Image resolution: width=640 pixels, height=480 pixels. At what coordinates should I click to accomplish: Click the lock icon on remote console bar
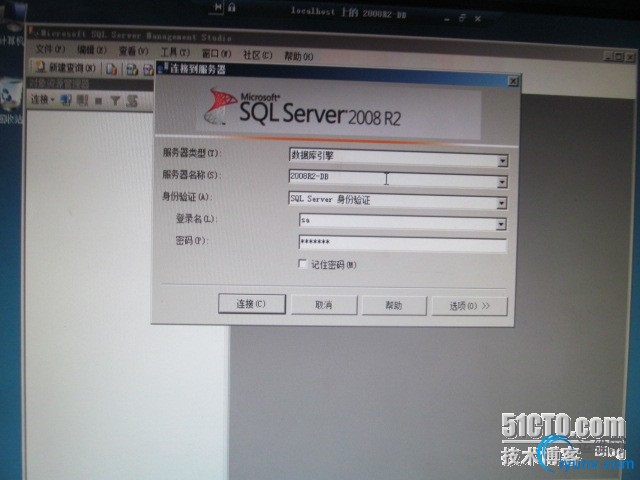coord(232,7)
